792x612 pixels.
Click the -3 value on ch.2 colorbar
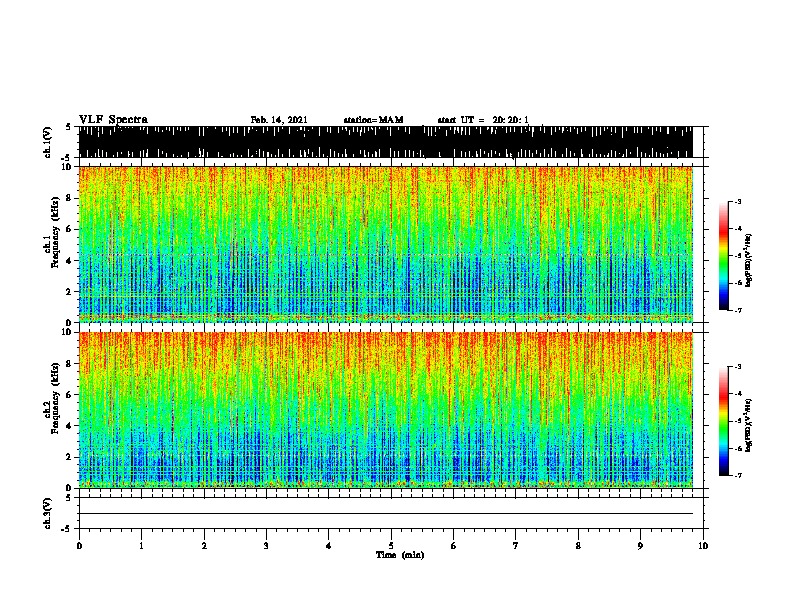(x=737, y=367)
